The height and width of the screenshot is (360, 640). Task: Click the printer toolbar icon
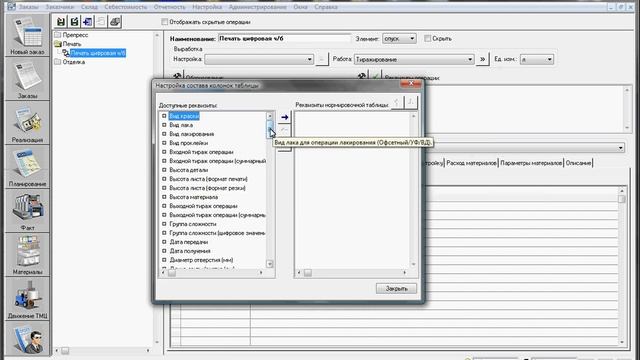point(115,22)
